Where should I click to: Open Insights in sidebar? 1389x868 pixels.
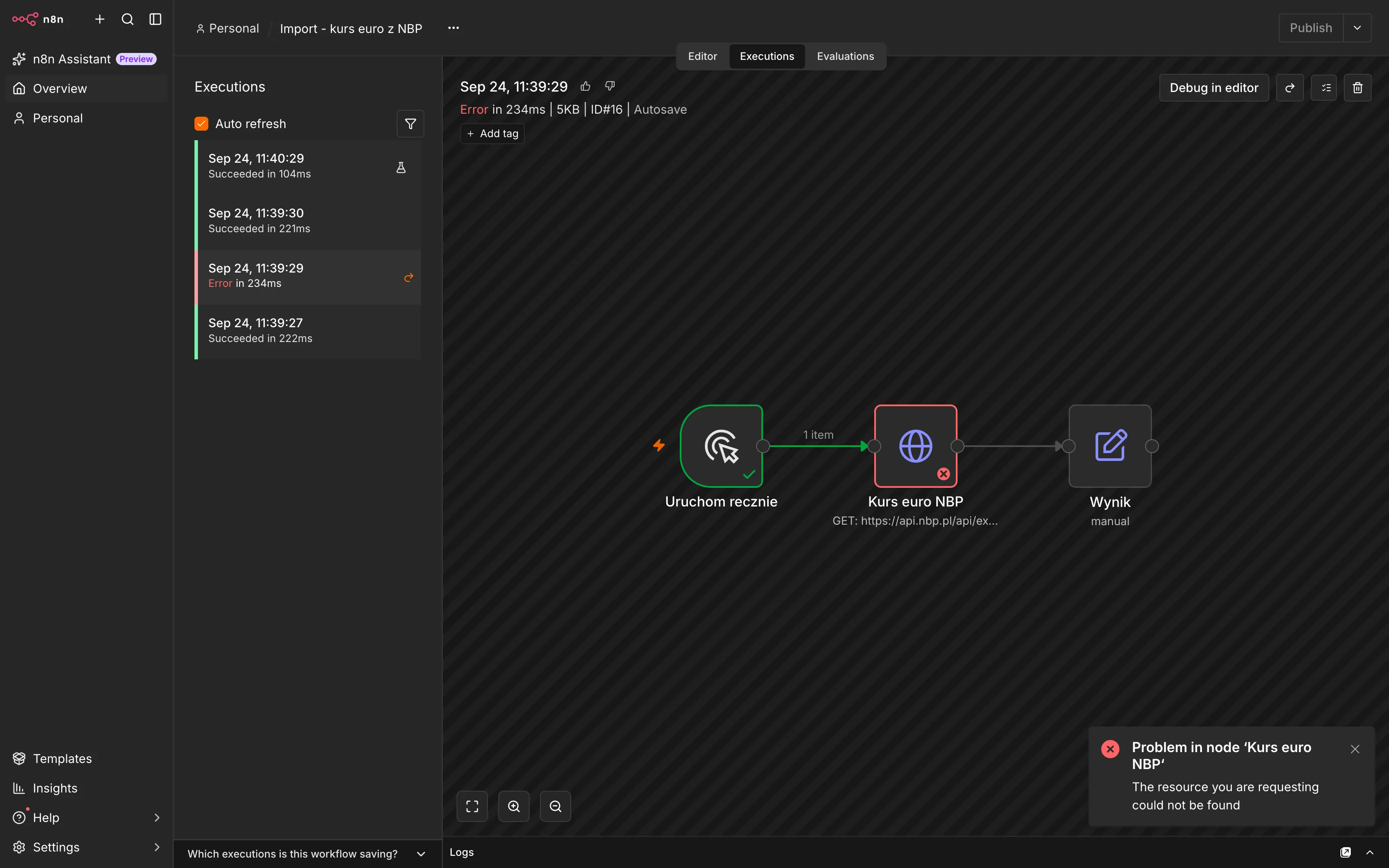click(x=86, y=788)
